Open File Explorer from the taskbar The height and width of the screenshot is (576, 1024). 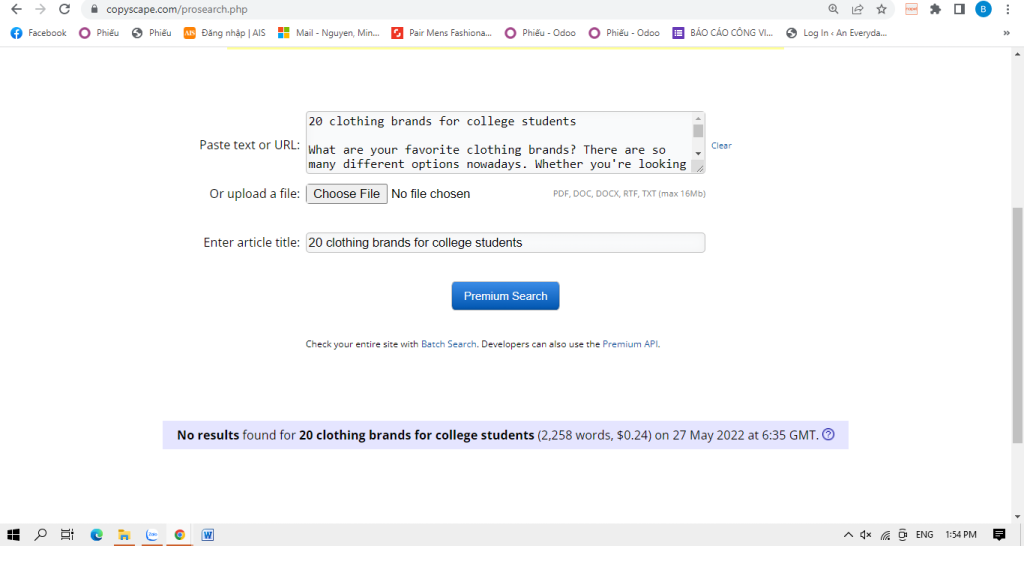tap(125, 535)
